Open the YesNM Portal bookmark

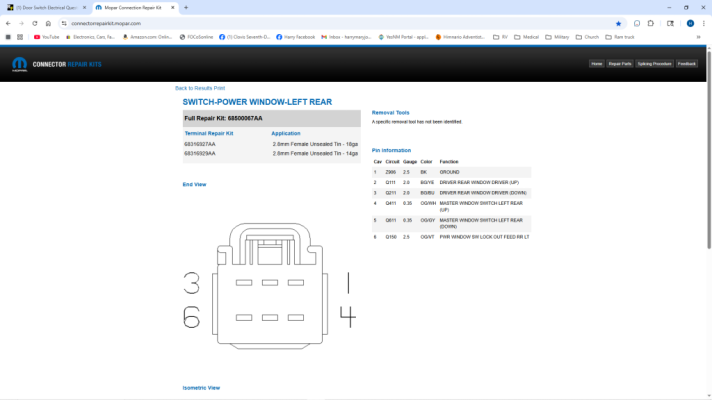coord(404,37)
